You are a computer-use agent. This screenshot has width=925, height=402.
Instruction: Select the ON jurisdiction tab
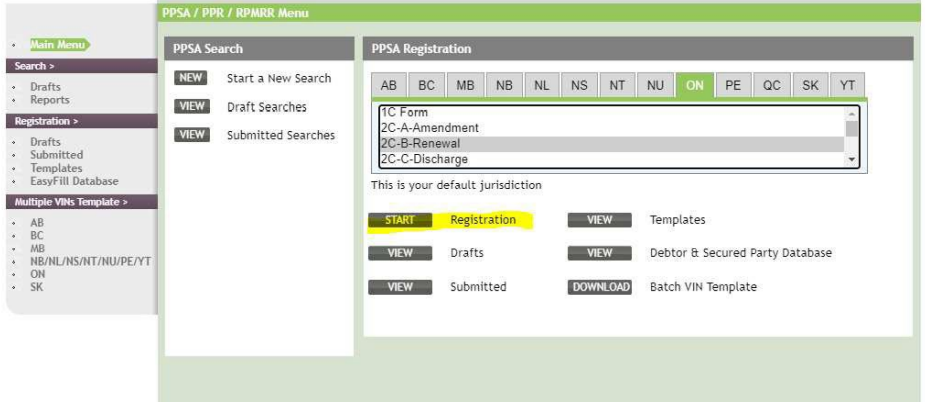point(695,86)
